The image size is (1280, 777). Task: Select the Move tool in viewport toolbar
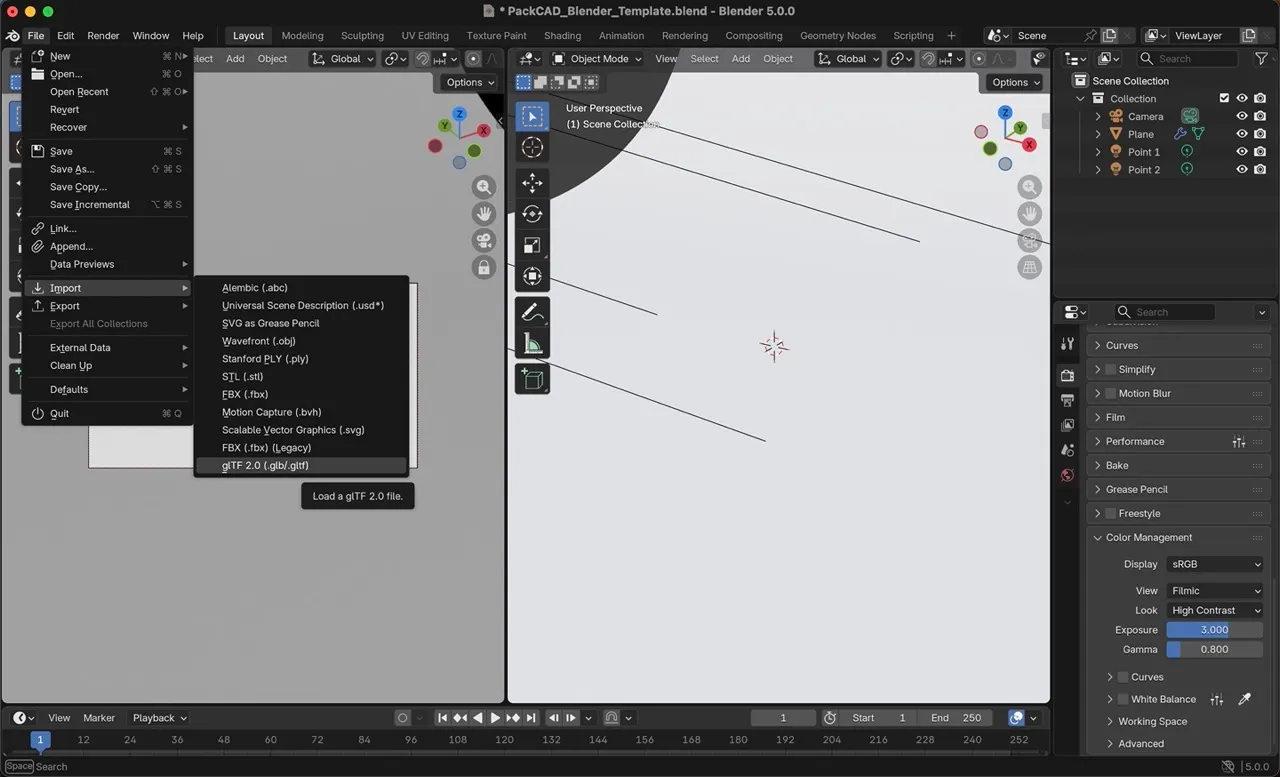click(532, 183)
